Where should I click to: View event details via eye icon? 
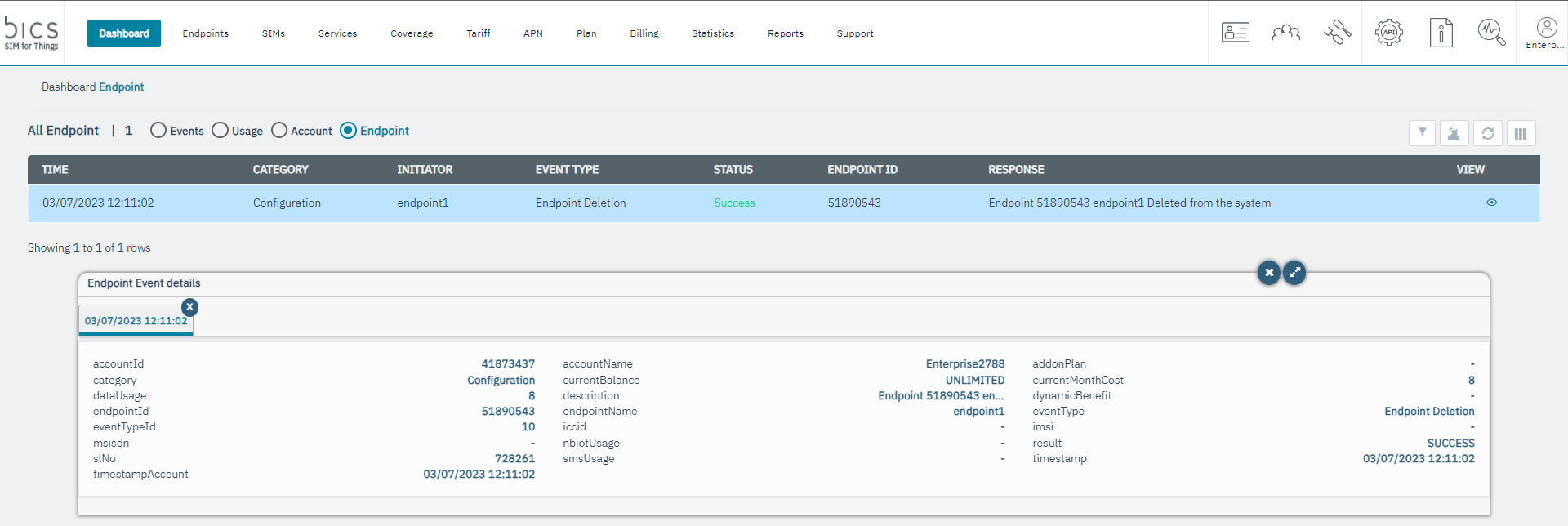point(1491,203)
